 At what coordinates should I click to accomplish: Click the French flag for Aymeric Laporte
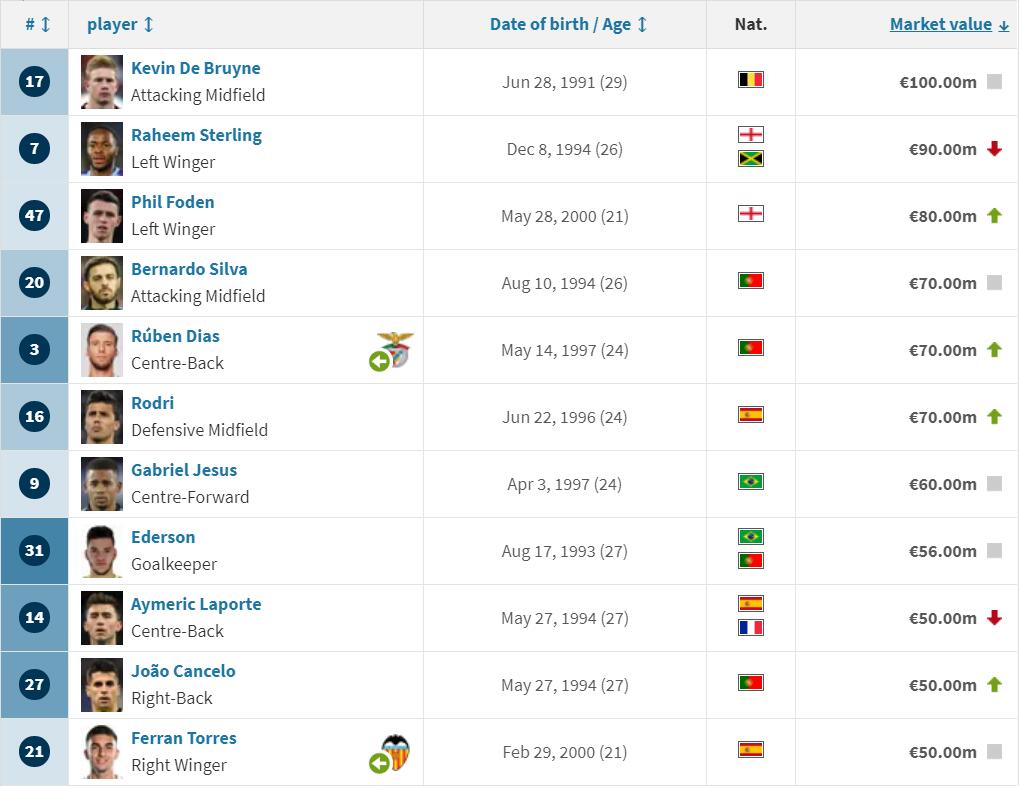tap(751, 627)
